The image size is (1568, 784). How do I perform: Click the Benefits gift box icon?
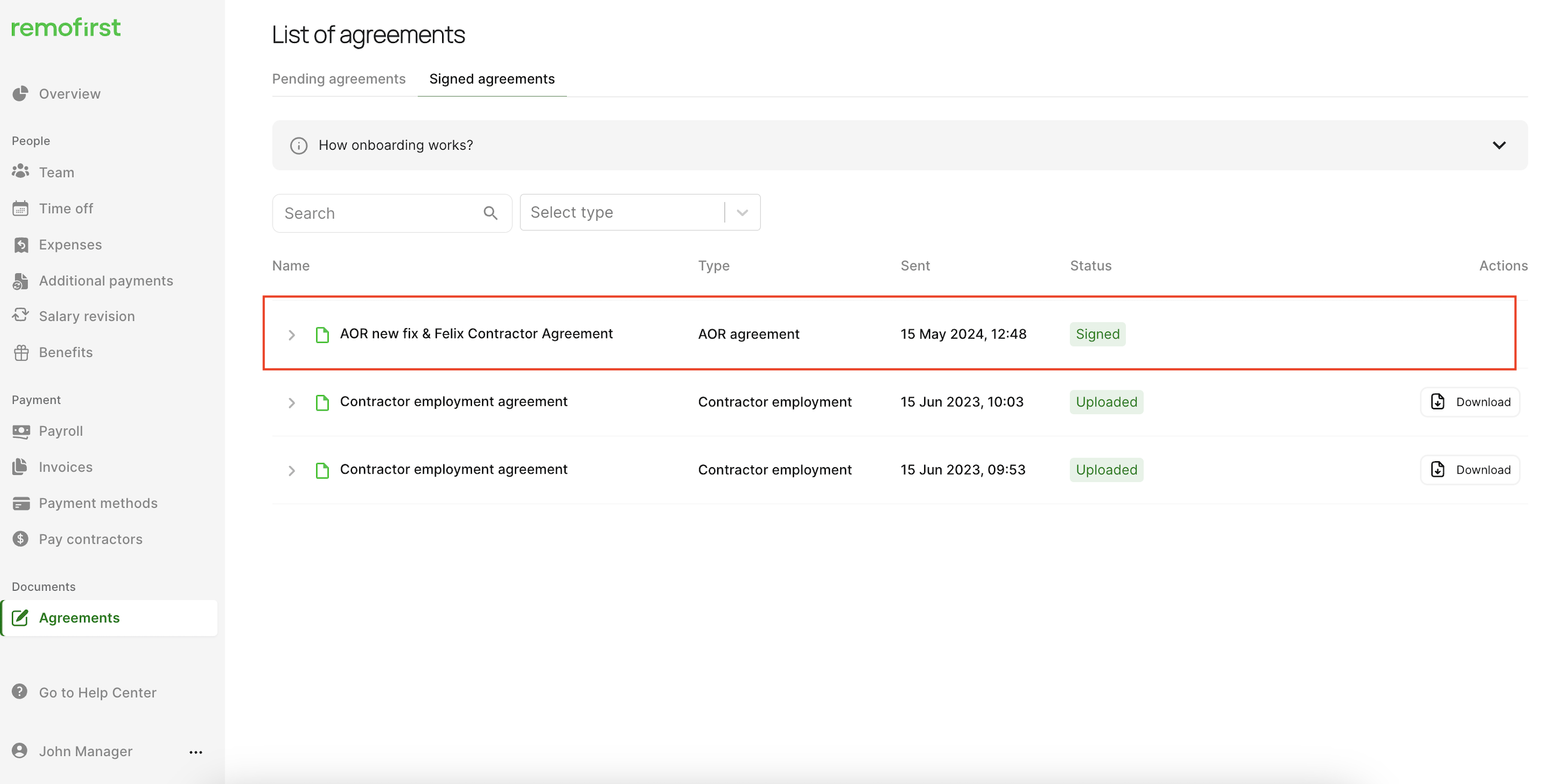coord(21,353)
